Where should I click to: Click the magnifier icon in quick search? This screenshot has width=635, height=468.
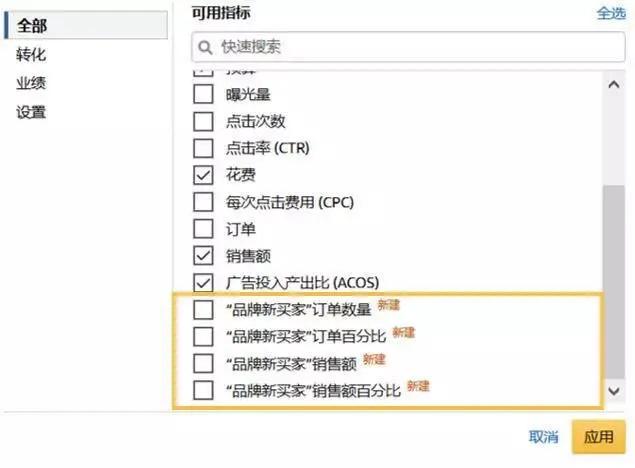tap(205, 47)
